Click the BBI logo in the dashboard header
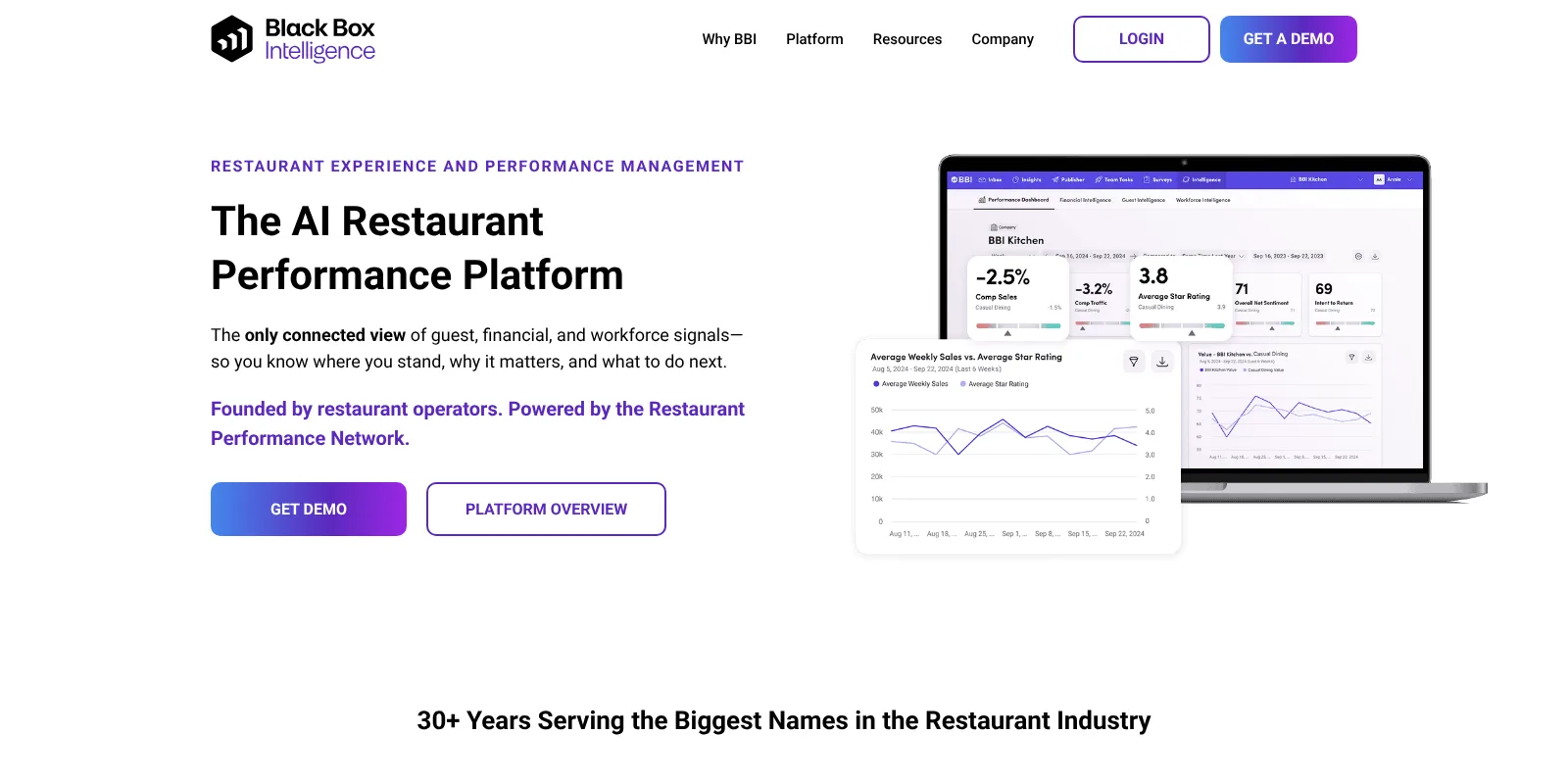Image resolution: width=1568 pixels, height=784 pixels. [961, 179]
